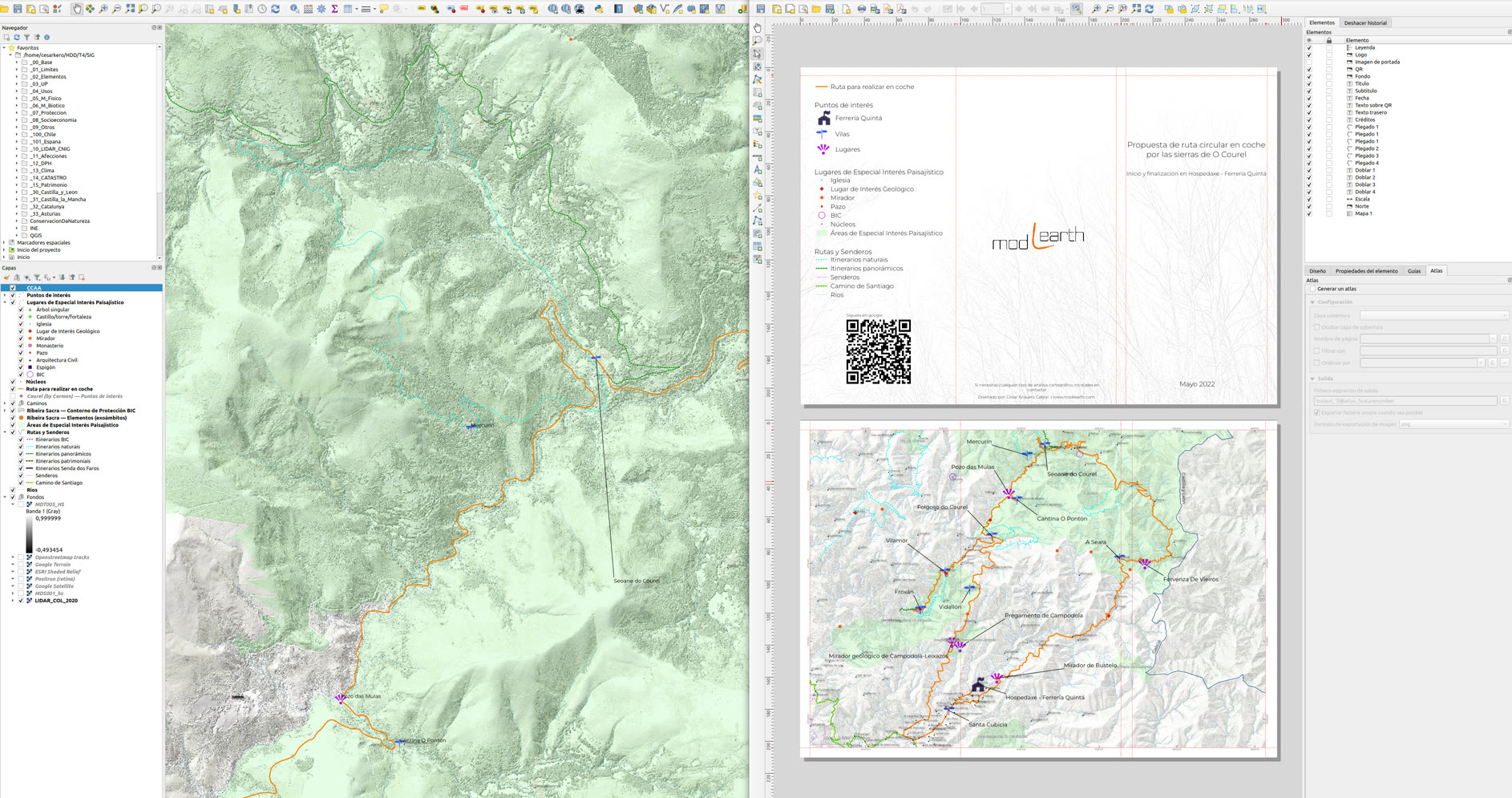Open the Python console

[x=598, y=9]
